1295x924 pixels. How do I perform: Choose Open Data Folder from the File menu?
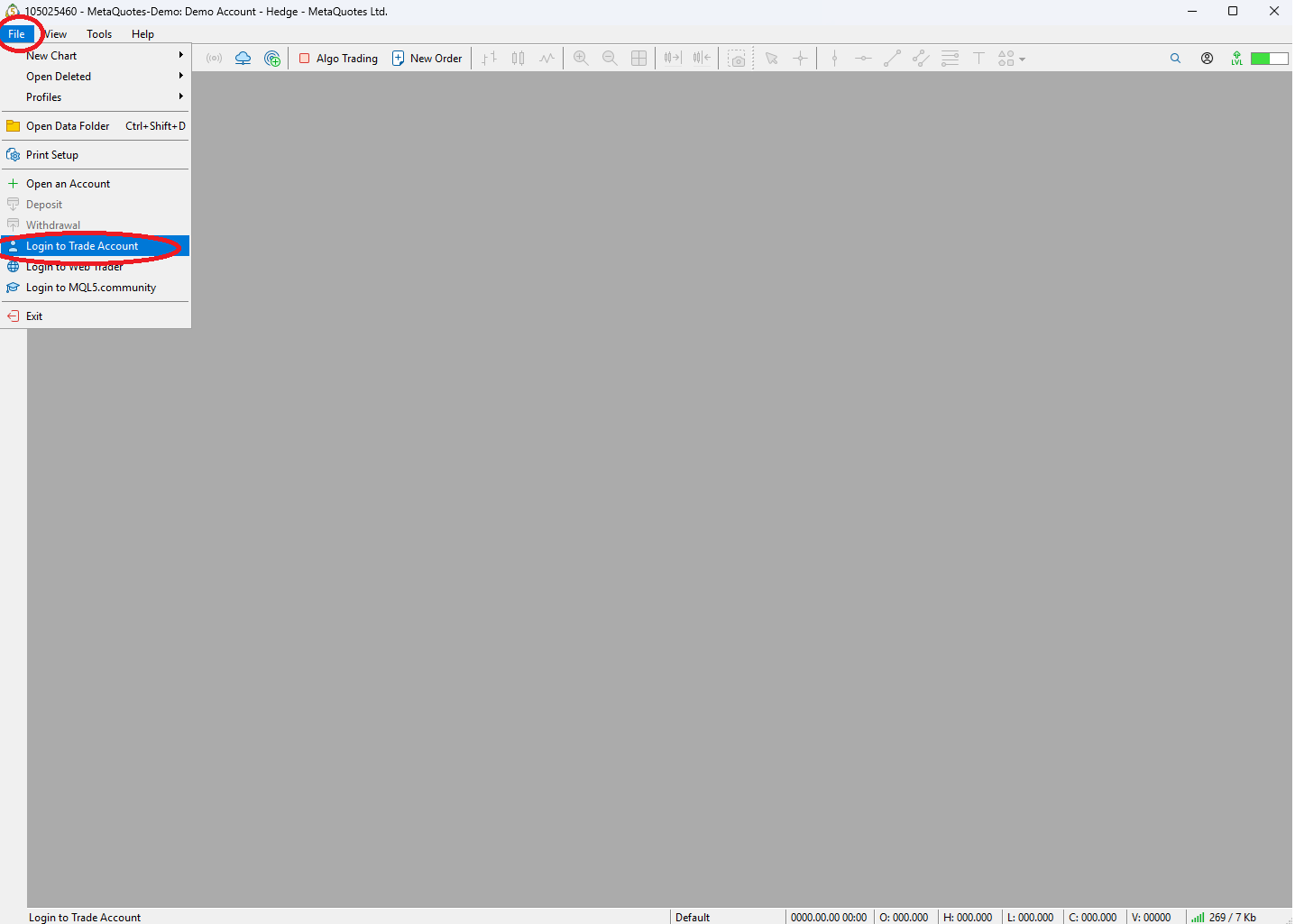click(x=96, y=126)
